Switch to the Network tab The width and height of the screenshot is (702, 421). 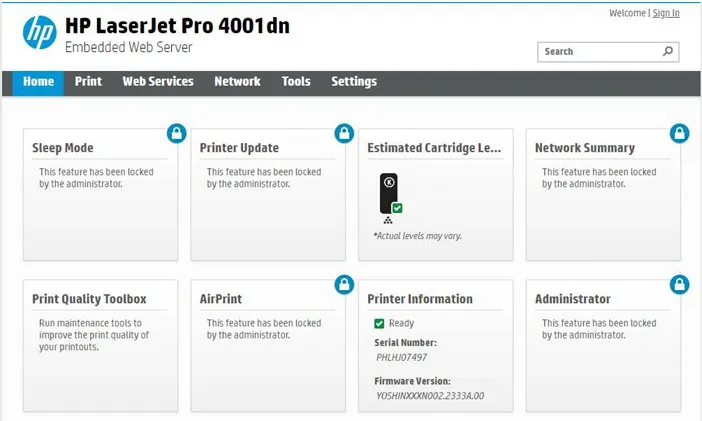[237, 82]
